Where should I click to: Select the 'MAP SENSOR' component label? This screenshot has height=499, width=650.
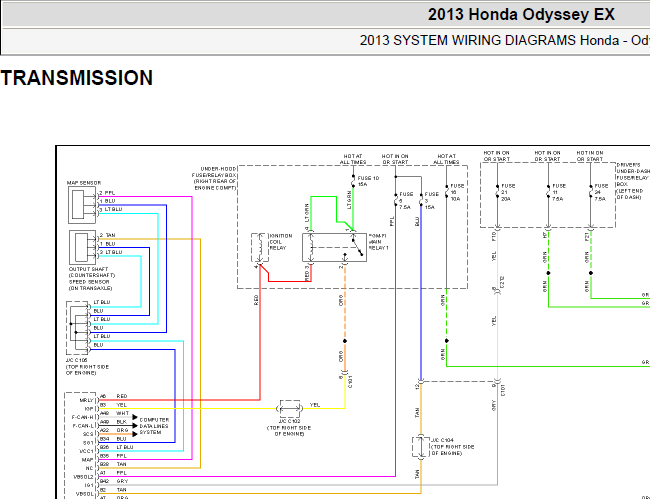tap(84, 183)
